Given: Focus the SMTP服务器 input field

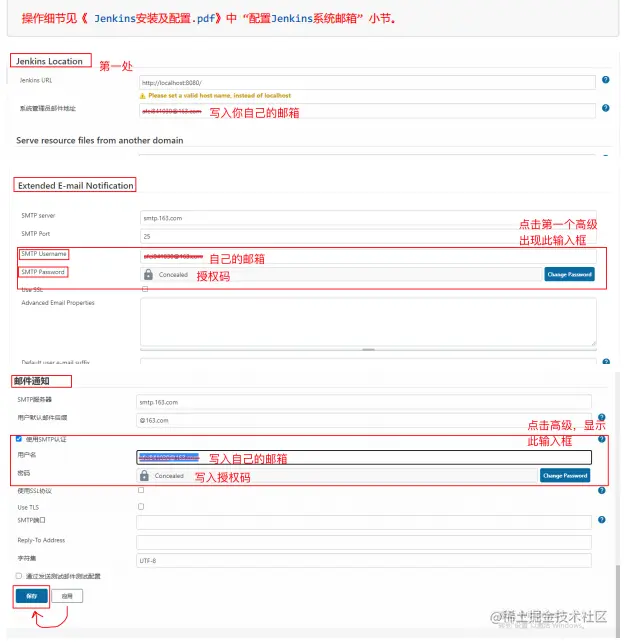Looking at the screenshot, I should tap(364, 402).
